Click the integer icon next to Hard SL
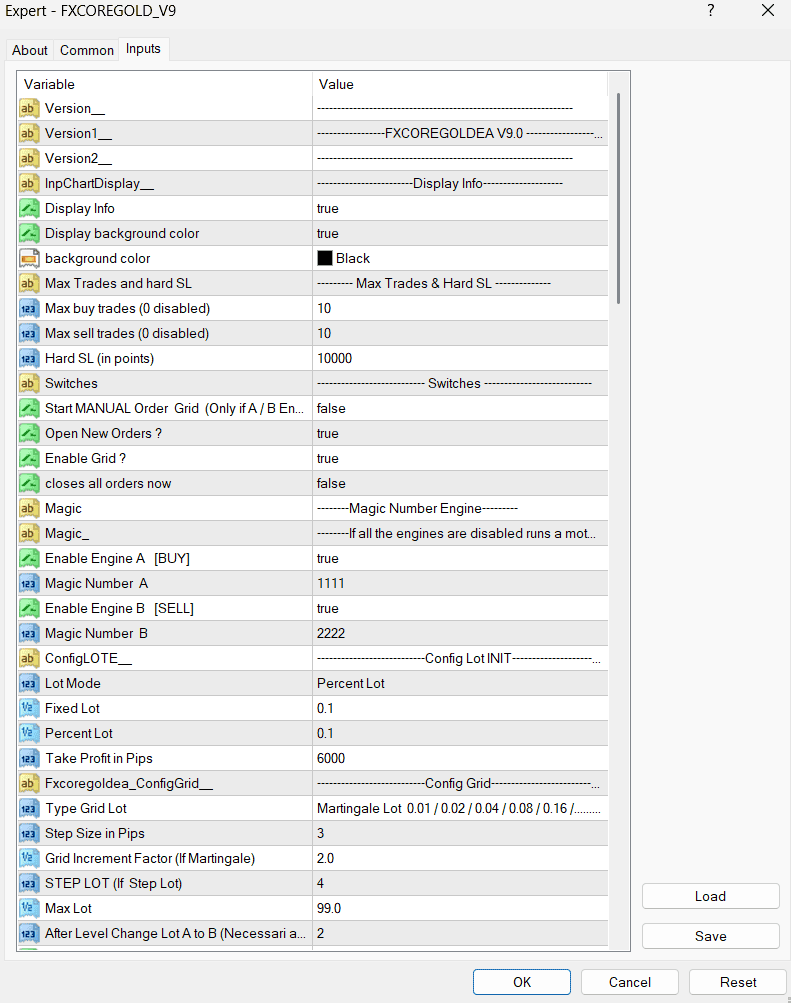 (29, 358)
